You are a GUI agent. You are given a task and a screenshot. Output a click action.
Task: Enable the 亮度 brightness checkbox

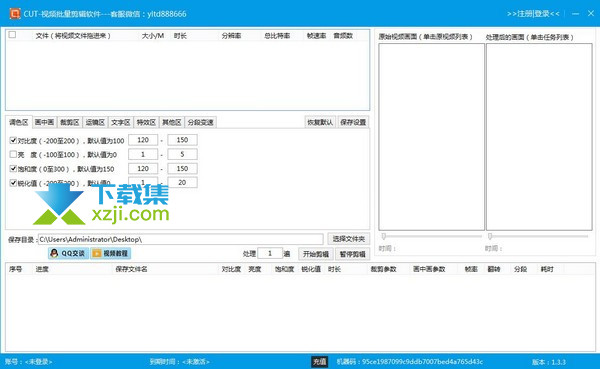click(13, 154)
